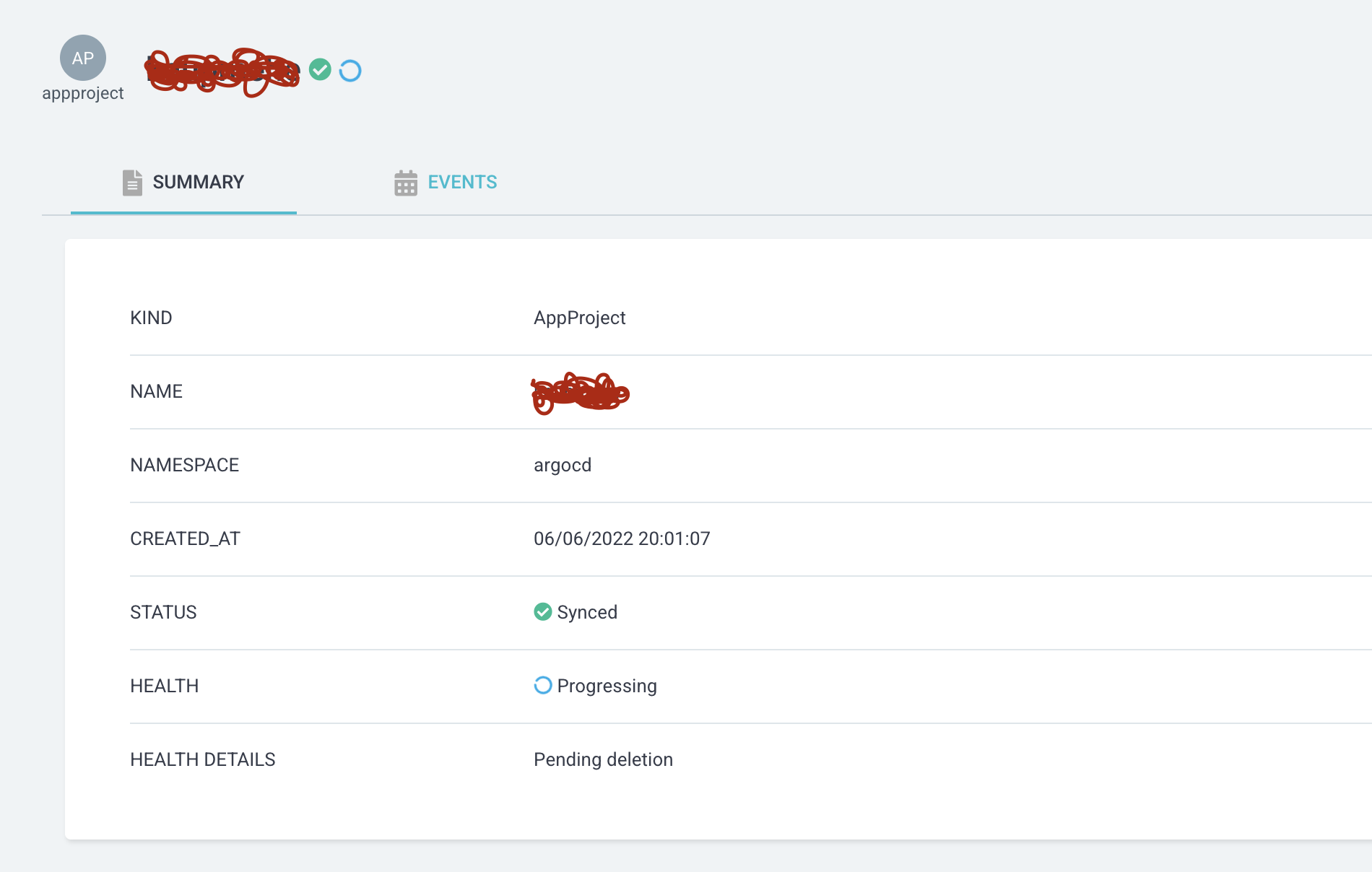Click the document icon beside SUMMARY
The image size is (1372, 872).
click(131, 182)
